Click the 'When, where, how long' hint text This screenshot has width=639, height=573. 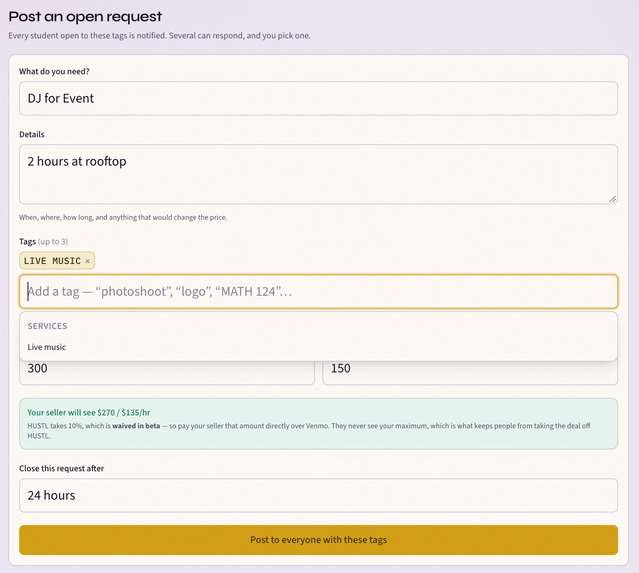[123, 217]
